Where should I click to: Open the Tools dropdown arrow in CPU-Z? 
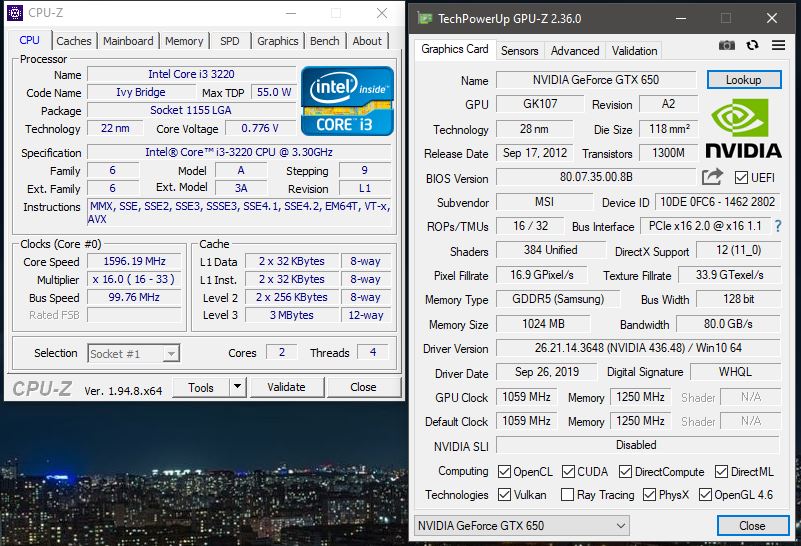tap(237, 387)
